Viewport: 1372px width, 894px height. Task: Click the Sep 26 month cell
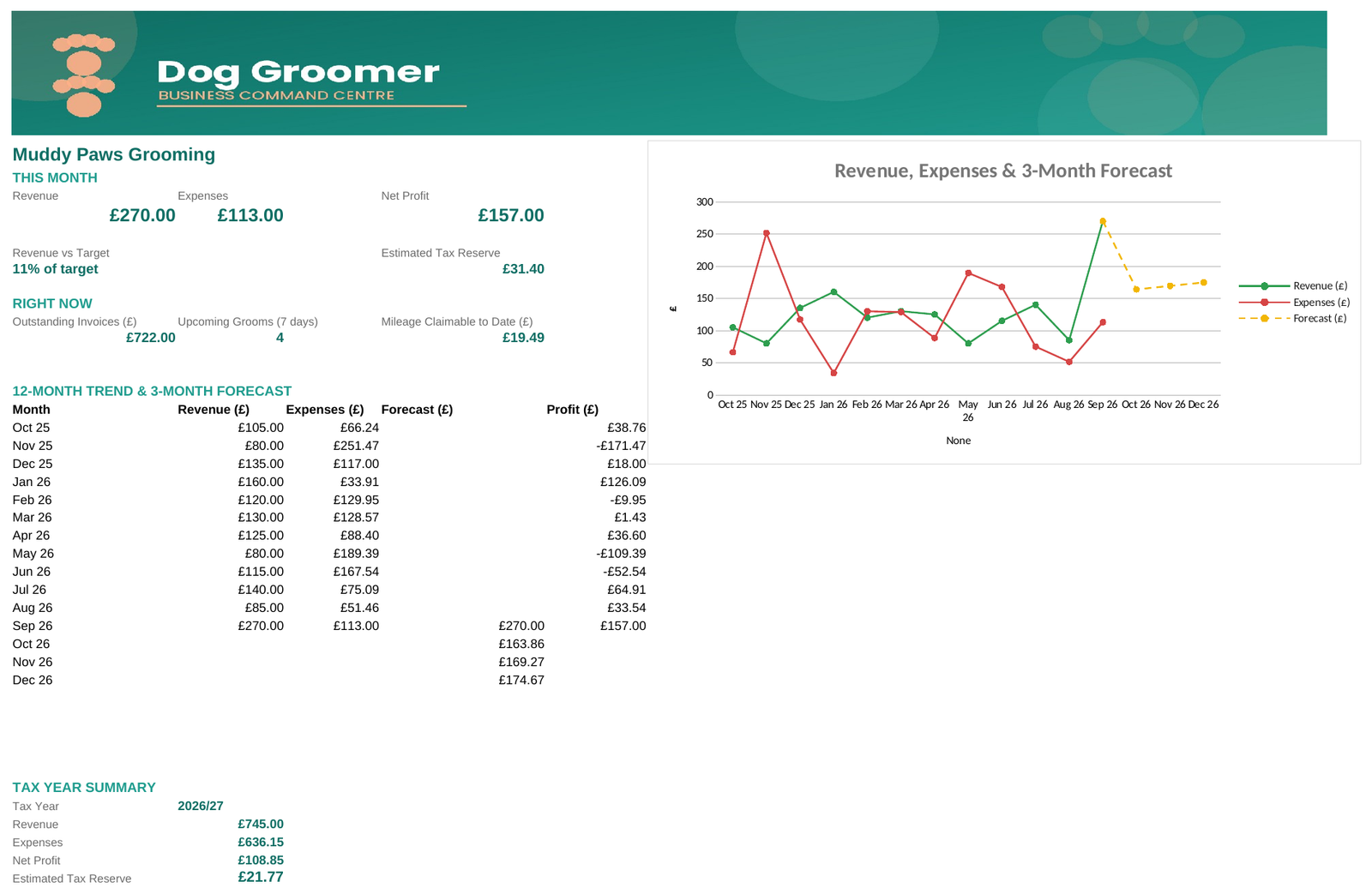[33, 626]
